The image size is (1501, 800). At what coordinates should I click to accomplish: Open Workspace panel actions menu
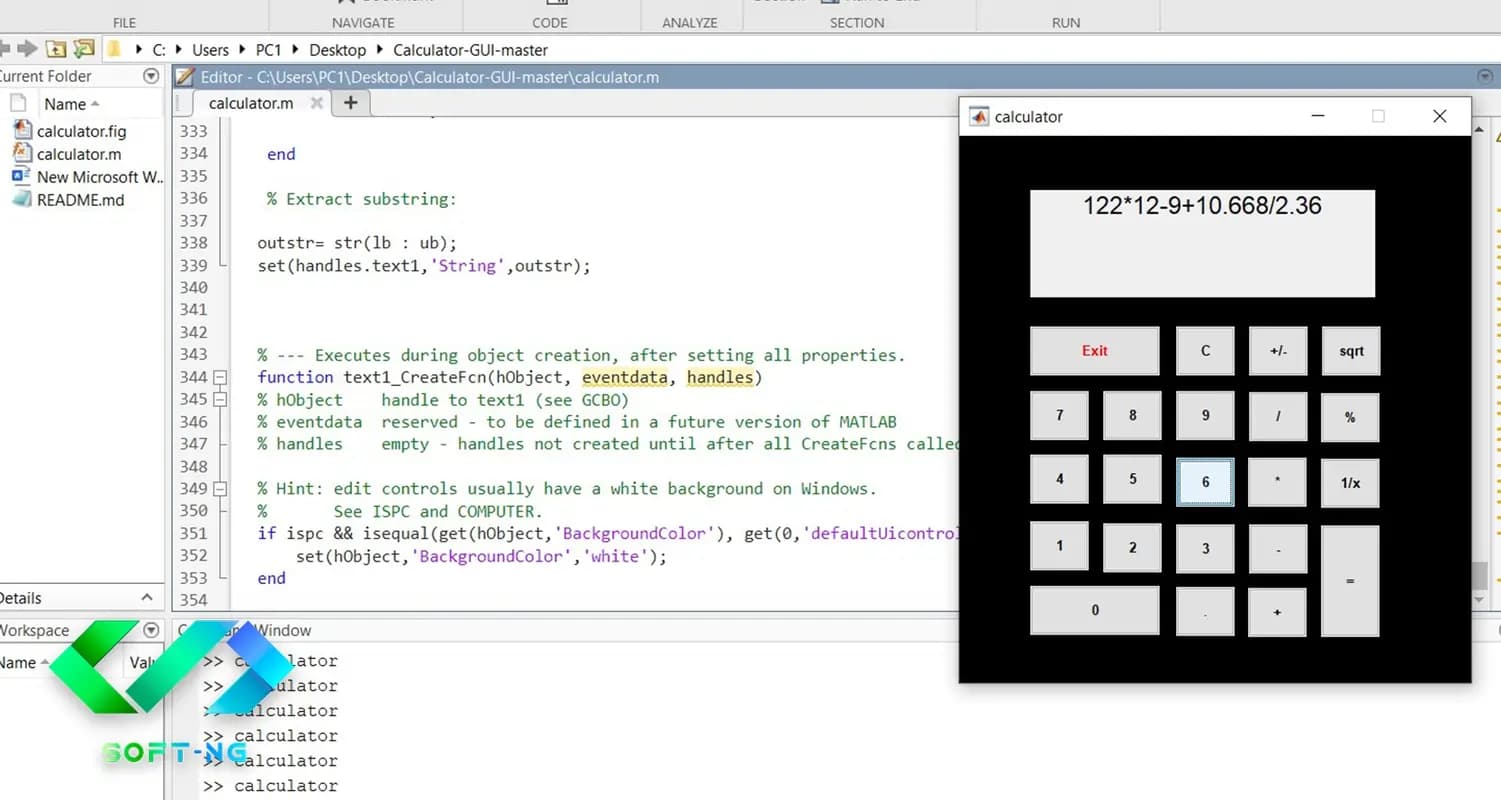click(x=151, y=630)
